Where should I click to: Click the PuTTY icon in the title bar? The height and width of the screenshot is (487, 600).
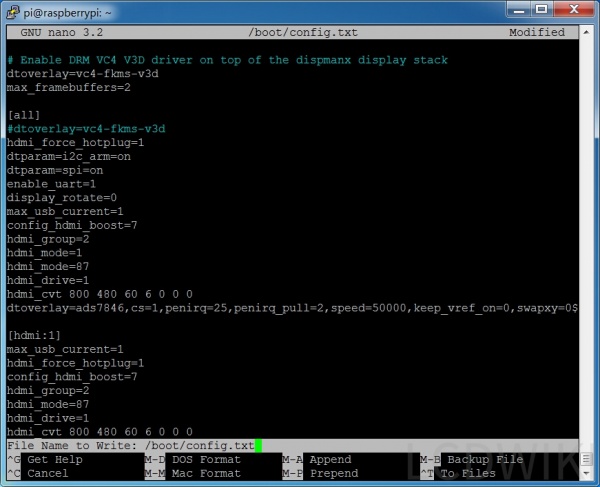pos(13,10)
